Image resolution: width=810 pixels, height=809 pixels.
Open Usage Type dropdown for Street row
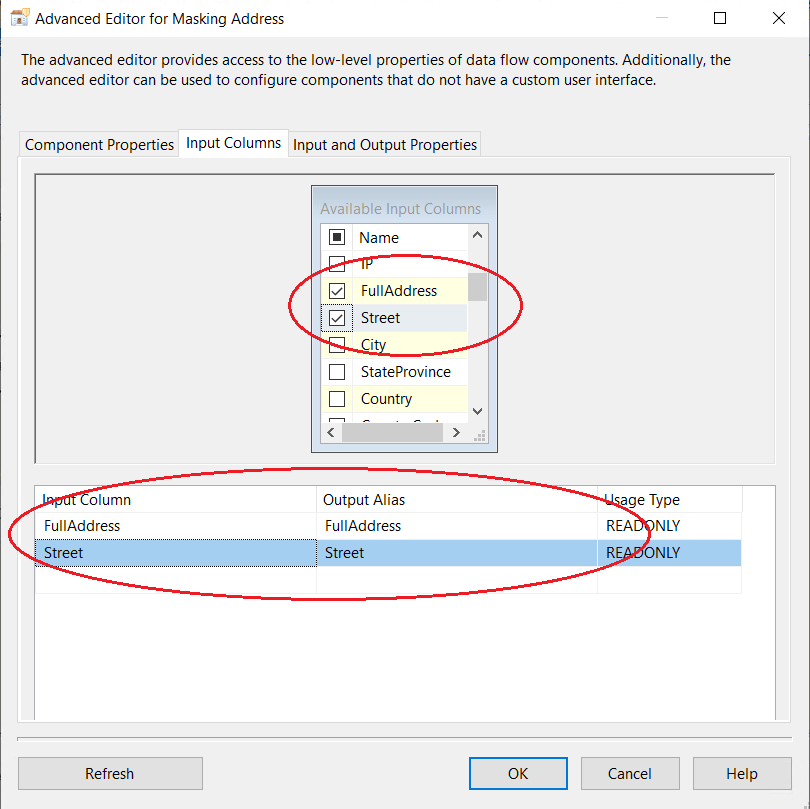pyautogui.click(x=668, y=553)
